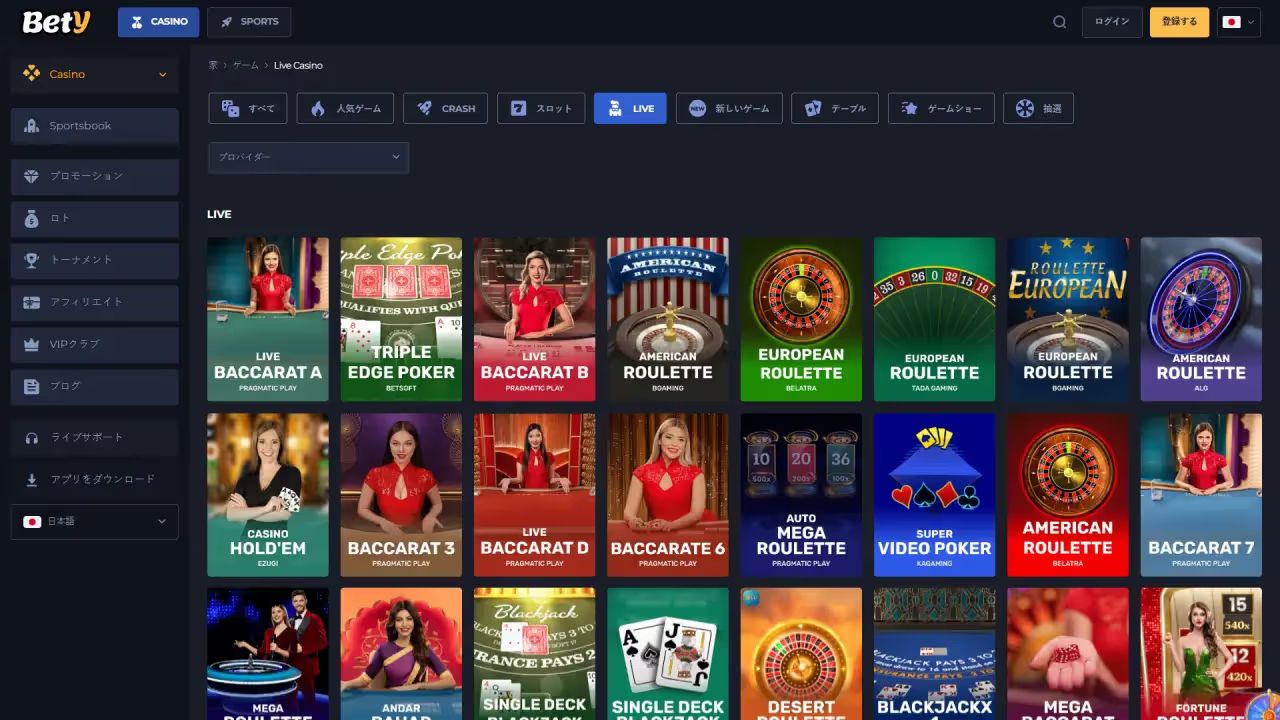
Task: Click the ログイン login button
Action: pyautogui.click(x=1111, y=22)
